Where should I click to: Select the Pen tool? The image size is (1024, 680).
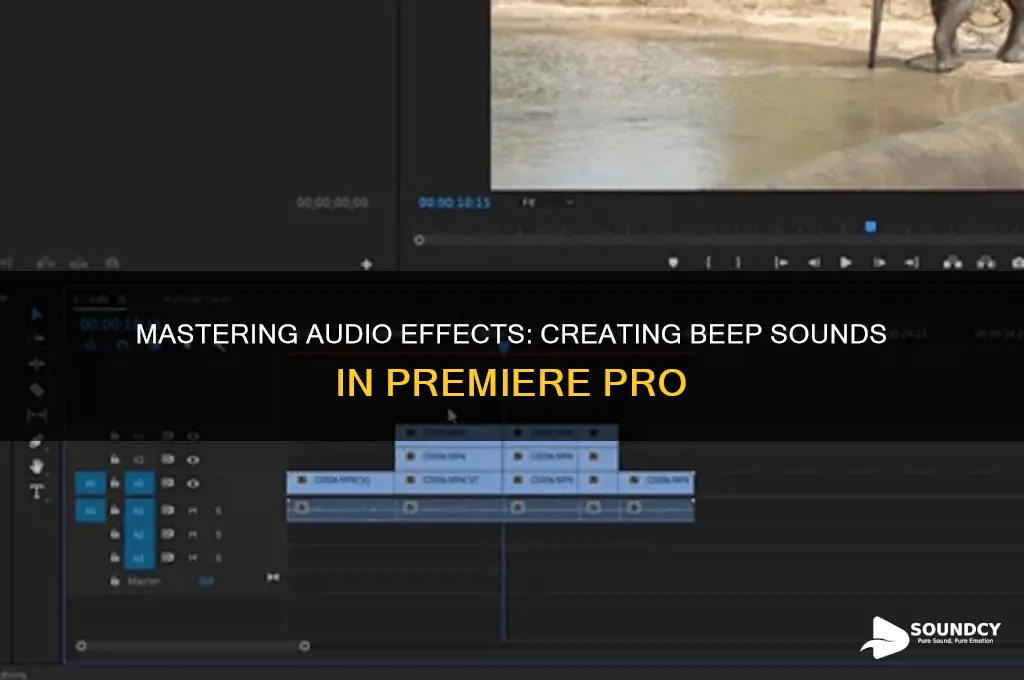[37, 442]
